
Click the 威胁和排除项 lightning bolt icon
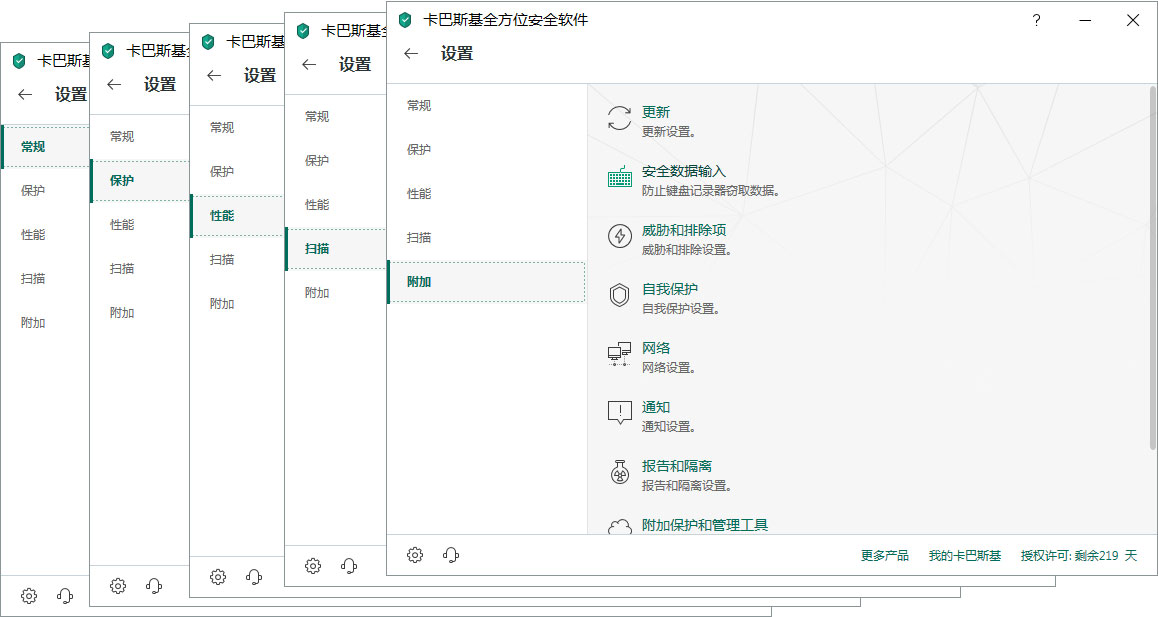(x=620, y=236)
